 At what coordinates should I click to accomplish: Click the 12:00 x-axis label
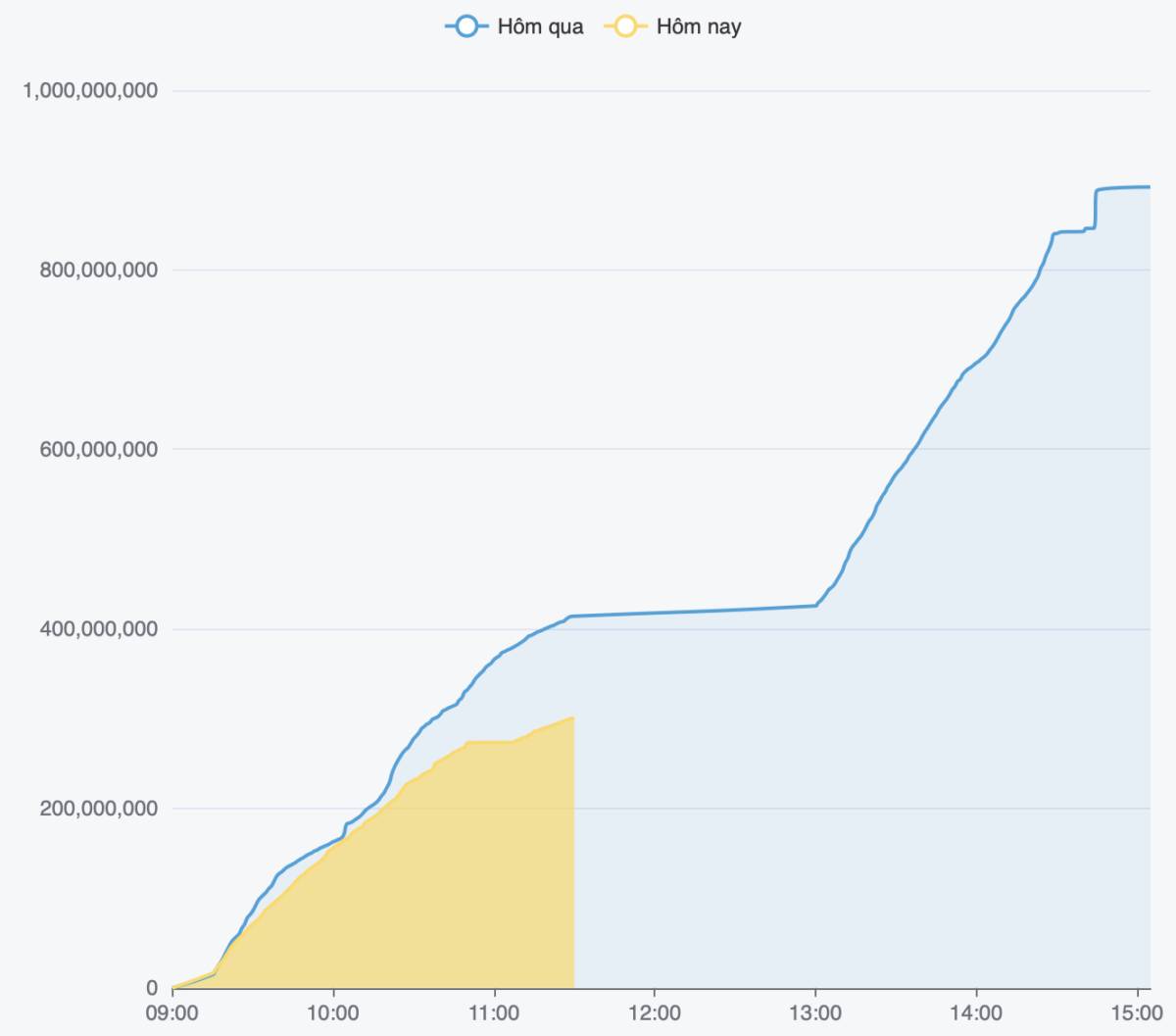[x=655, y=1012]
